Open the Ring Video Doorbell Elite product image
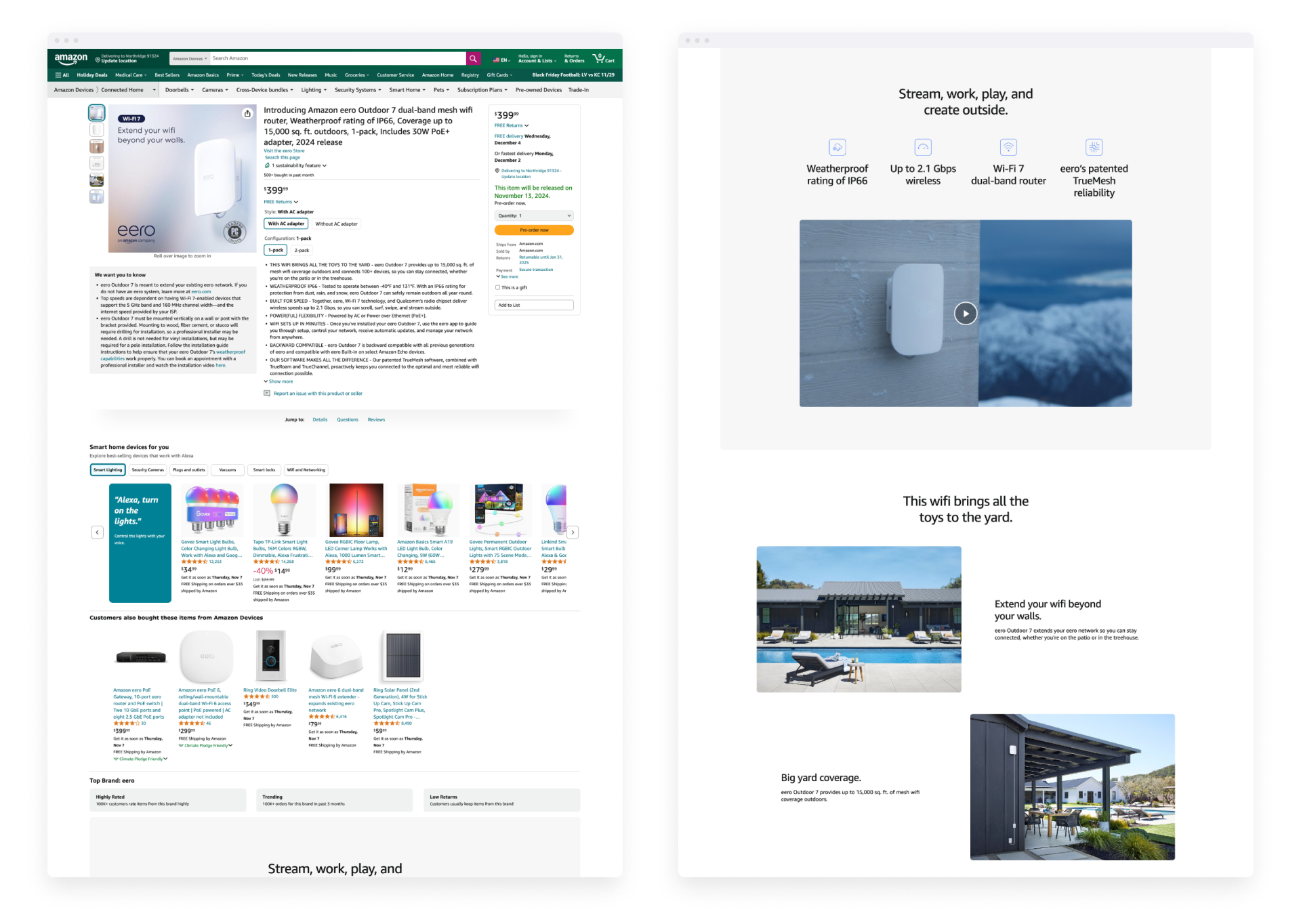Viewport: 1301px width, 924px height. pyautogui.click(x=271, y=656)
